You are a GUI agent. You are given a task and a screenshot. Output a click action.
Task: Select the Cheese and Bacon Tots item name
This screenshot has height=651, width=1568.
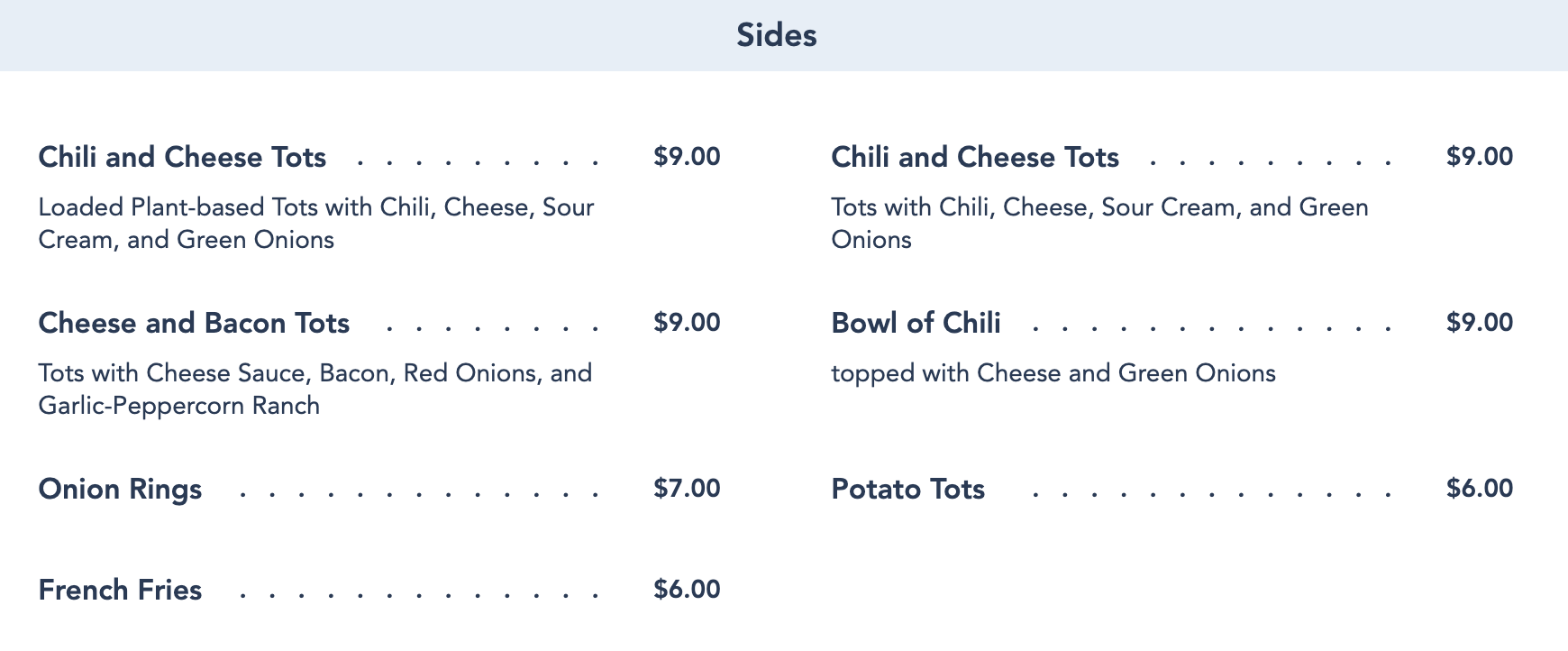point(194,323)
